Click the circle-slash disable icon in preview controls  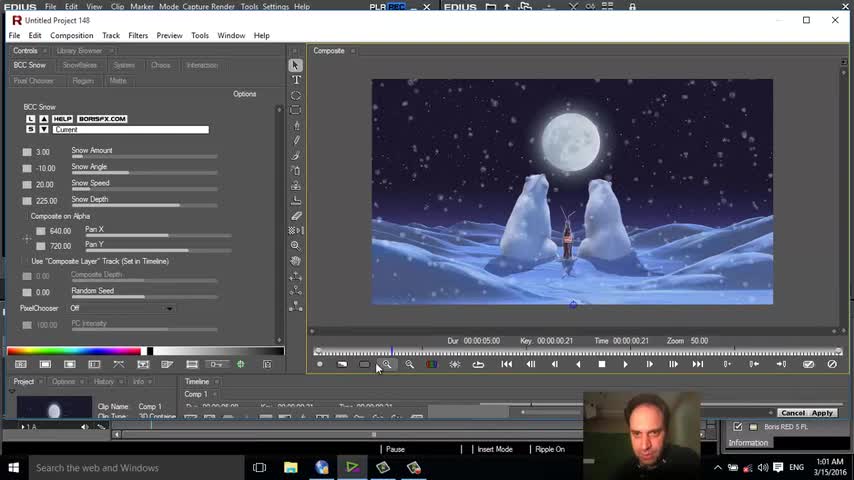(832, 364)
